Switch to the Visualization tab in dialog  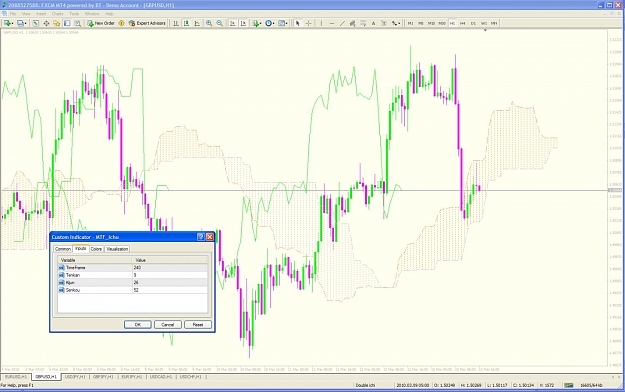pos(117,249)
